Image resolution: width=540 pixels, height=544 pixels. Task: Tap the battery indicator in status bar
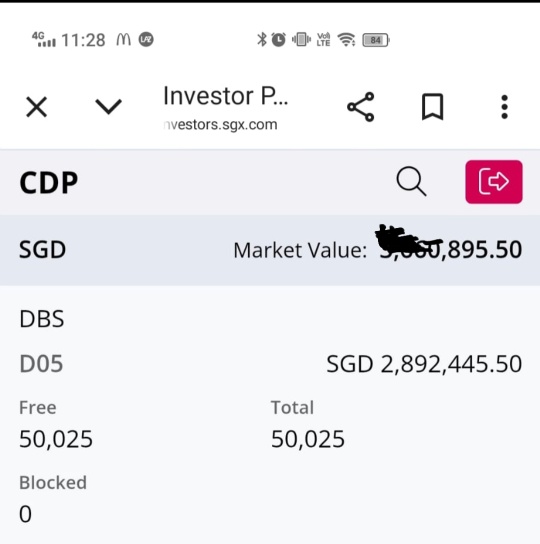tap(376, 40)
